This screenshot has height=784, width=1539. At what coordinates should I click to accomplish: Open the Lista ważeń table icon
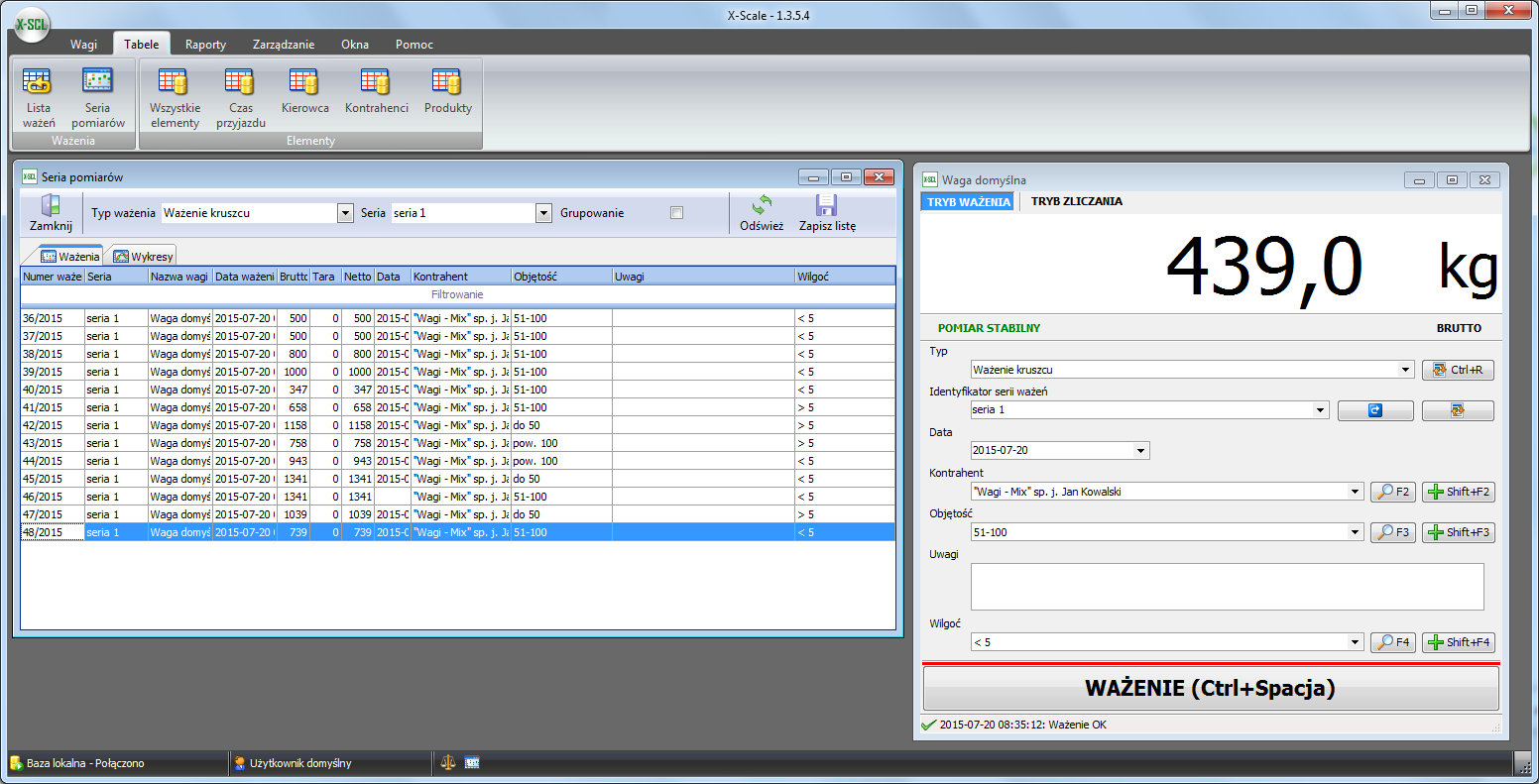click(39, 82)
